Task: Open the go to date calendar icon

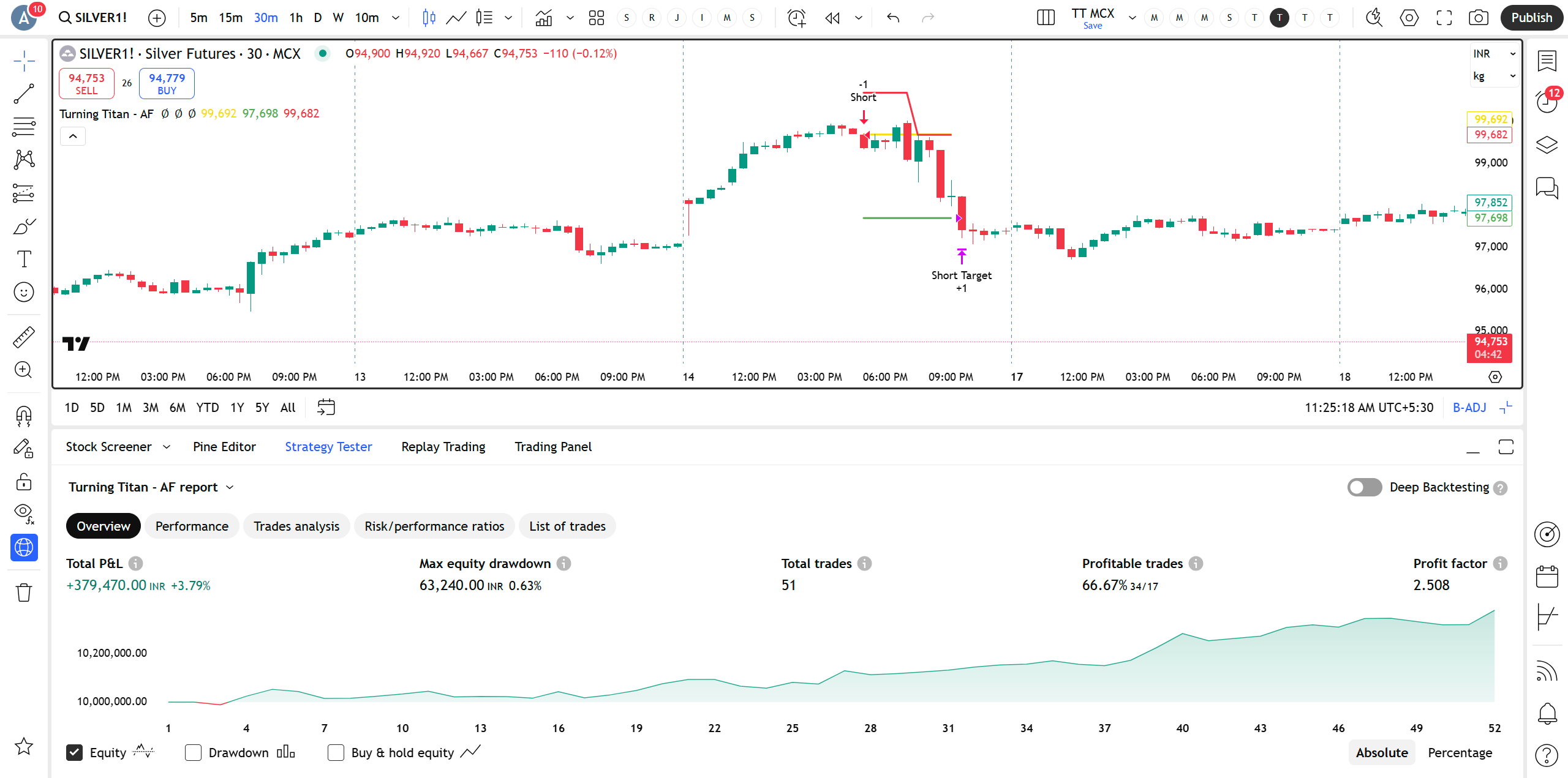Action: [x=326, y=407]
